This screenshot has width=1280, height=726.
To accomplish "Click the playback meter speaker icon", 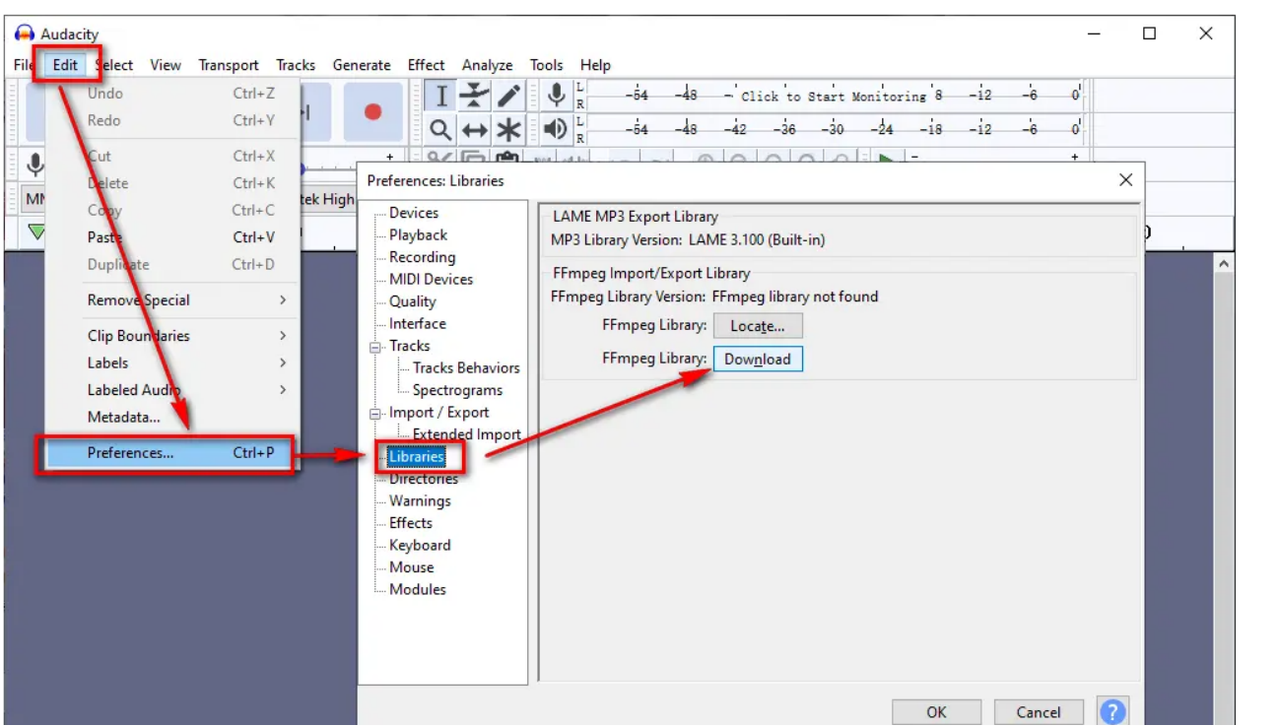I will click(x=556, y=129).
